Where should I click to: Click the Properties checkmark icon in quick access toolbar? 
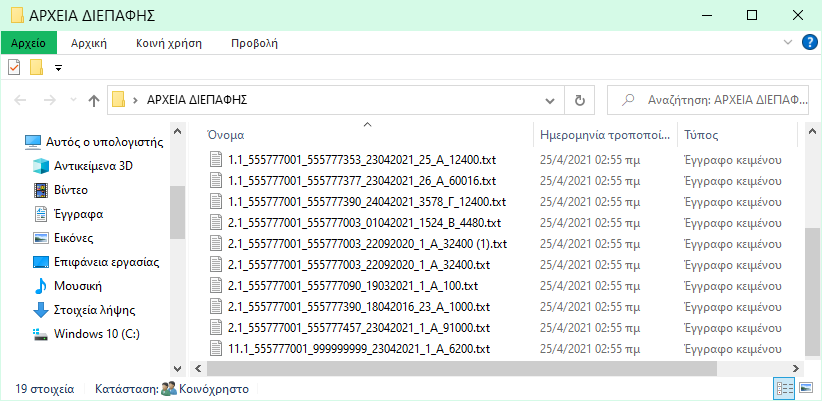(x=14, y=67)
